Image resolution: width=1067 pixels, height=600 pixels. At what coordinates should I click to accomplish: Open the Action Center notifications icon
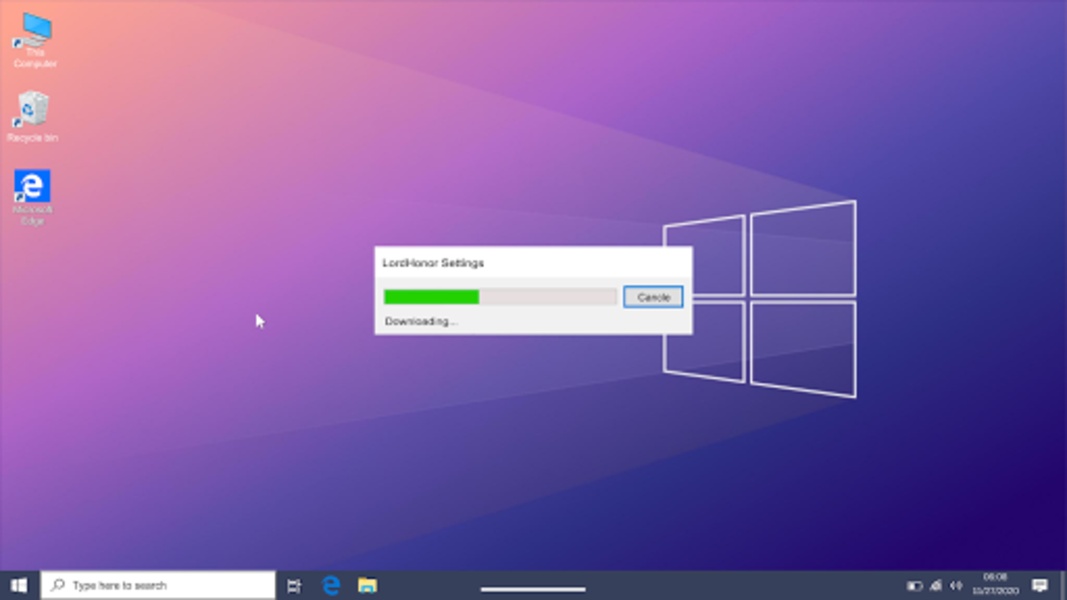tap(1040, 585)
